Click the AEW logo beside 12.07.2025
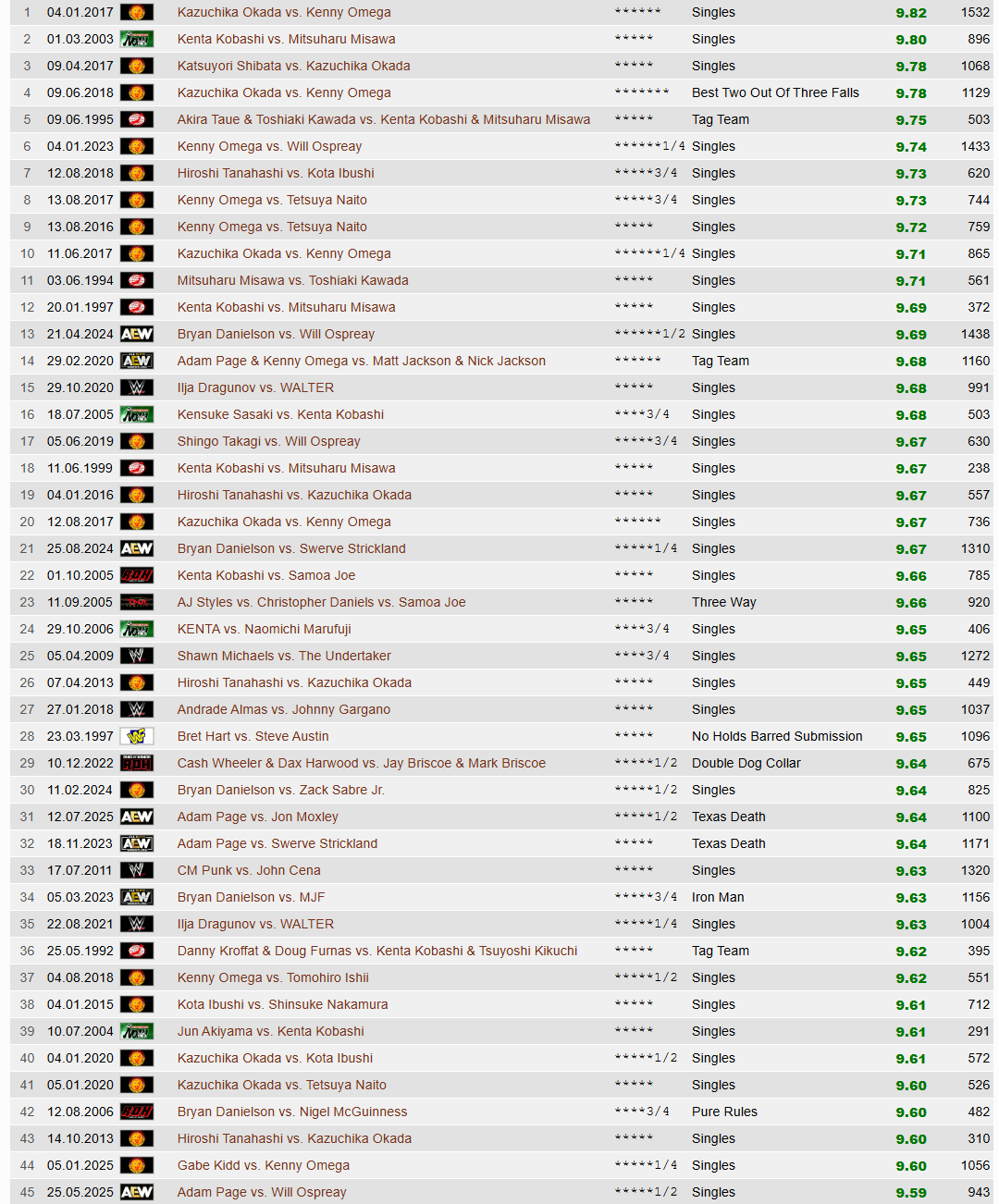The image size is (999, 1204). point(137,817)
